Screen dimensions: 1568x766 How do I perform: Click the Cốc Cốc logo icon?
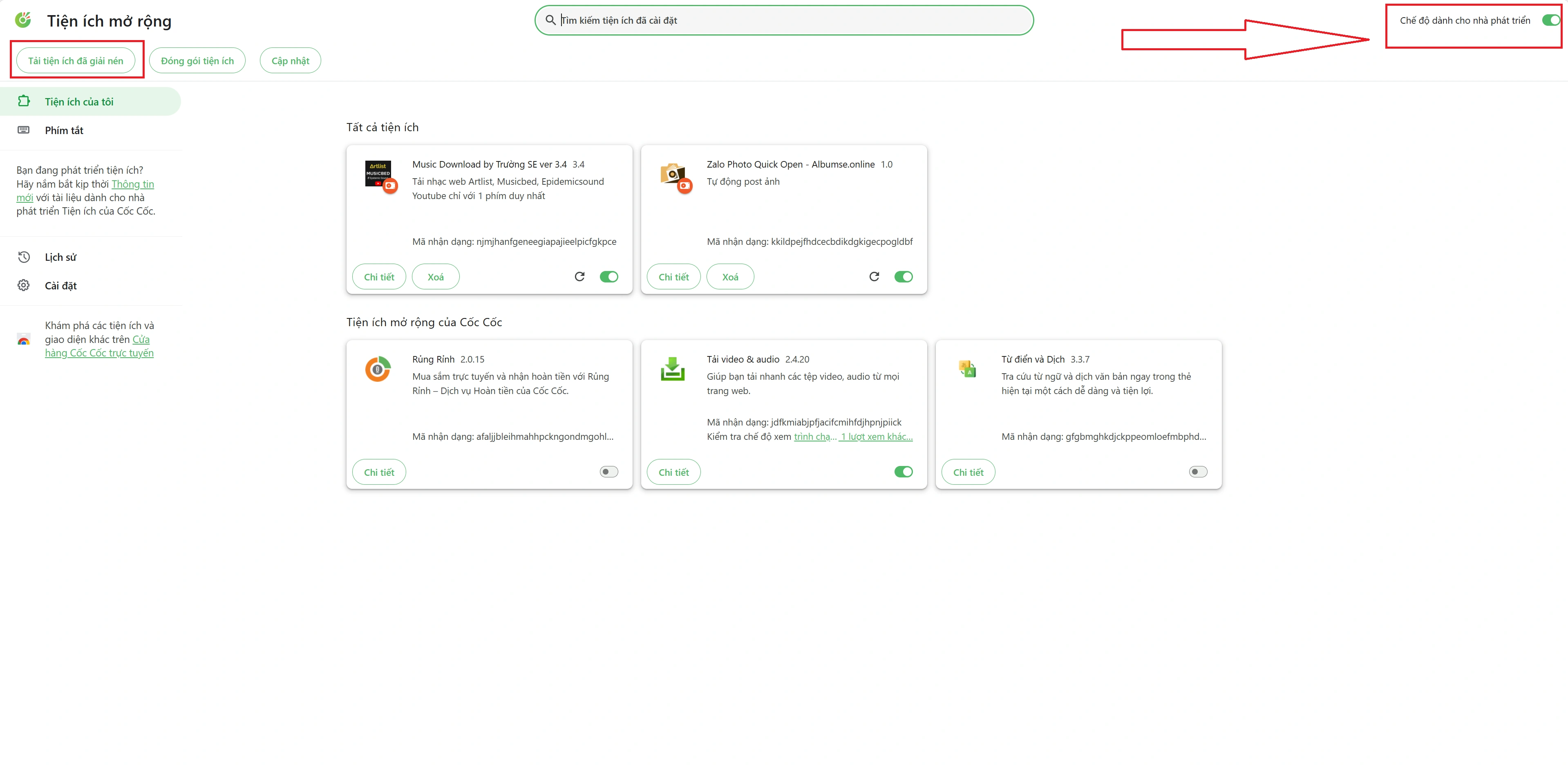pos(23,20)
